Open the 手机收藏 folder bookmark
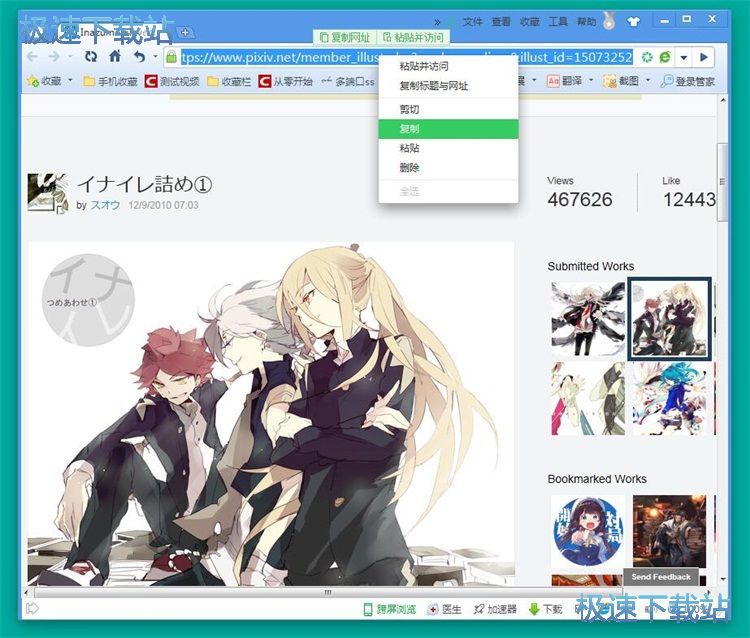Image resolution: width=750 pixels, height=638 pixels. tap(110, 81)
